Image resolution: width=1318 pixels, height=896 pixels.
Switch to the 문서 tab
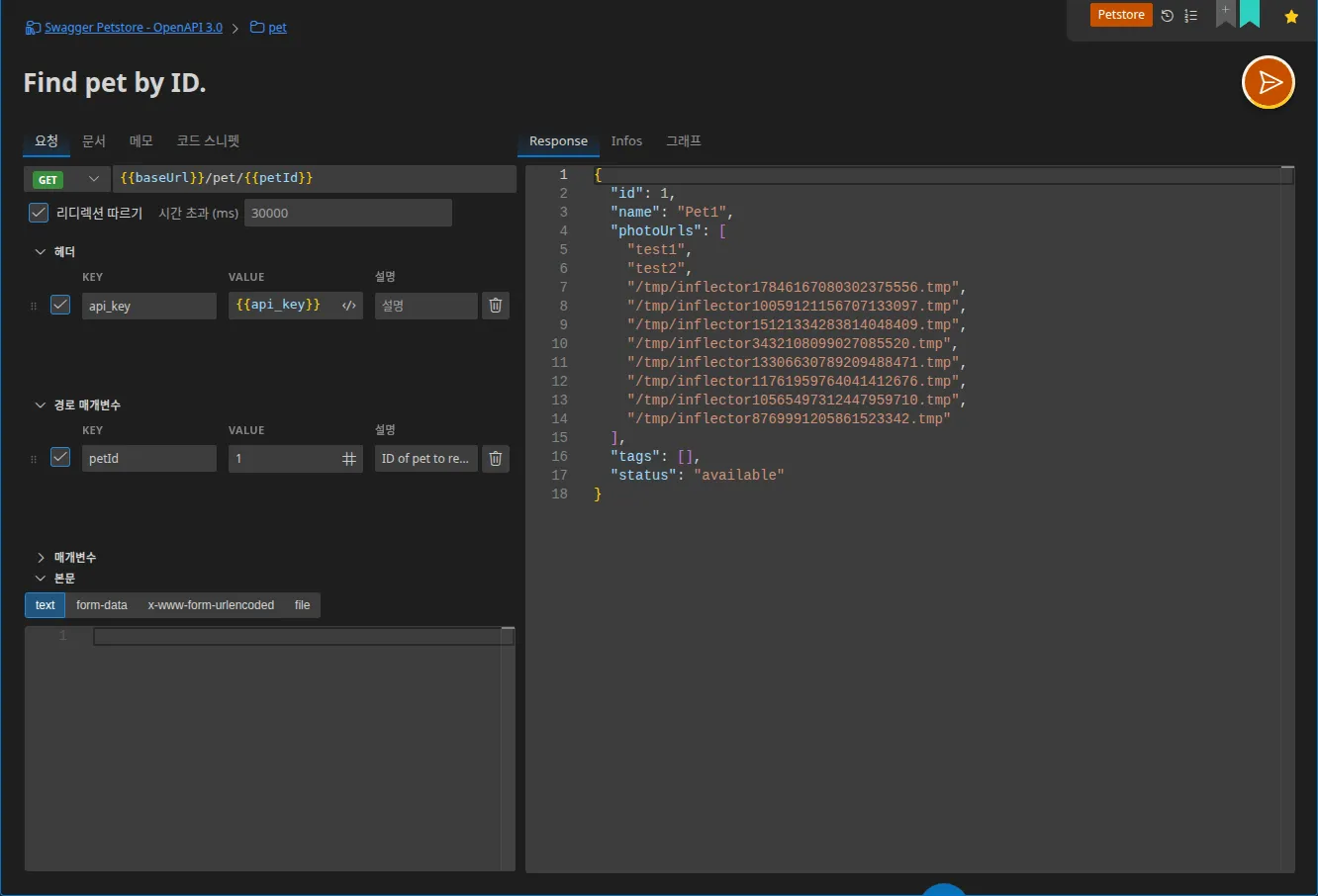click(94, 141)
